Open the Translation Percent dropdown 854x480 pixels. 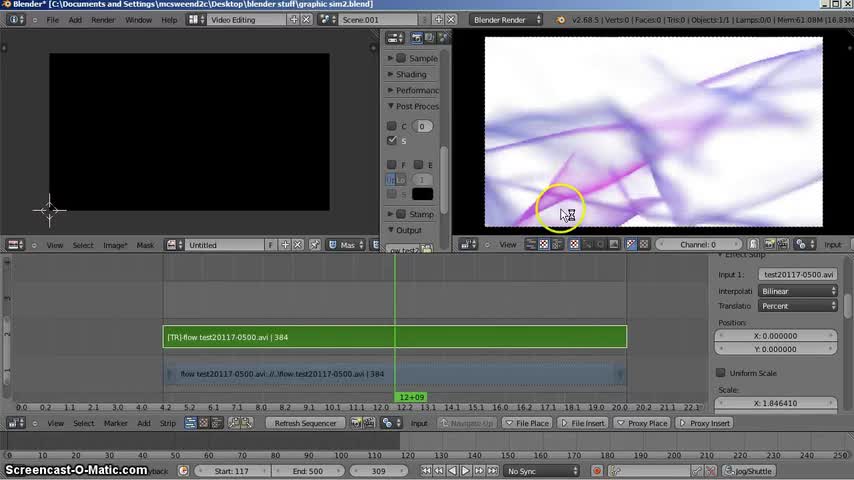click(x=797, y=306)
